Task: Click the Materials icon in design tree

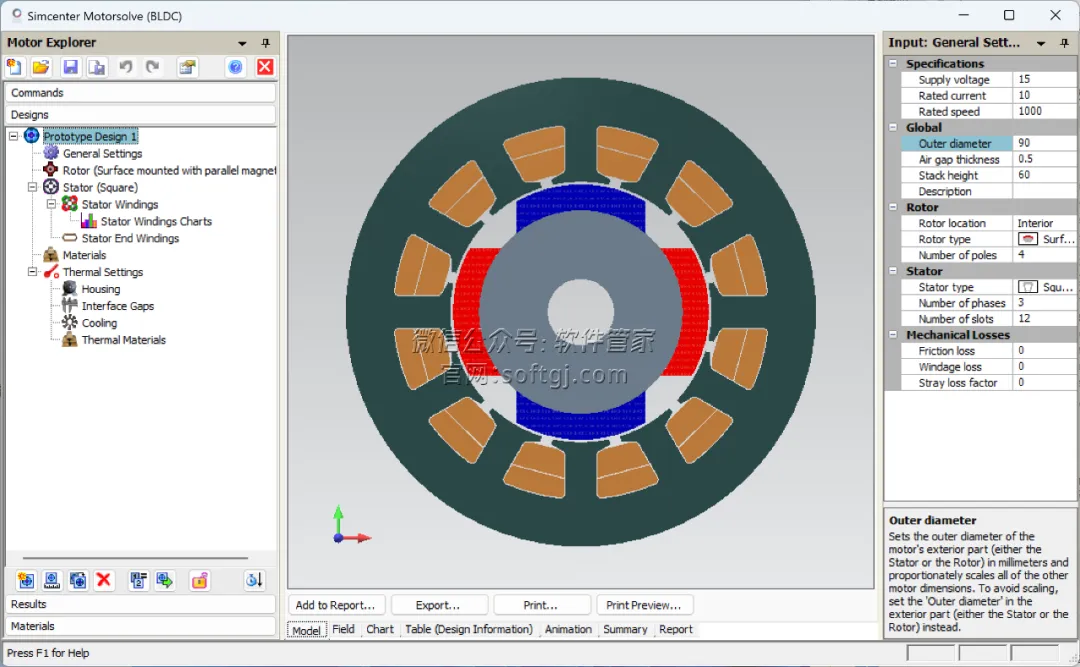Action: point(50,254)
